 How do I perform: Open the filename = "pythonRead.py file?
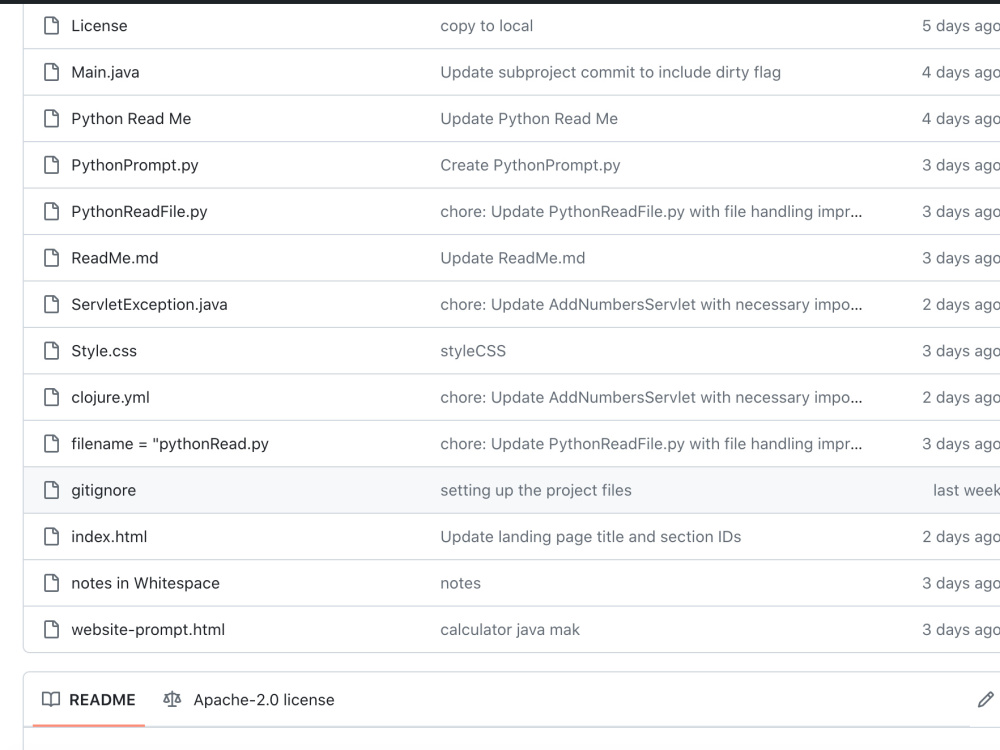(170, 444)
